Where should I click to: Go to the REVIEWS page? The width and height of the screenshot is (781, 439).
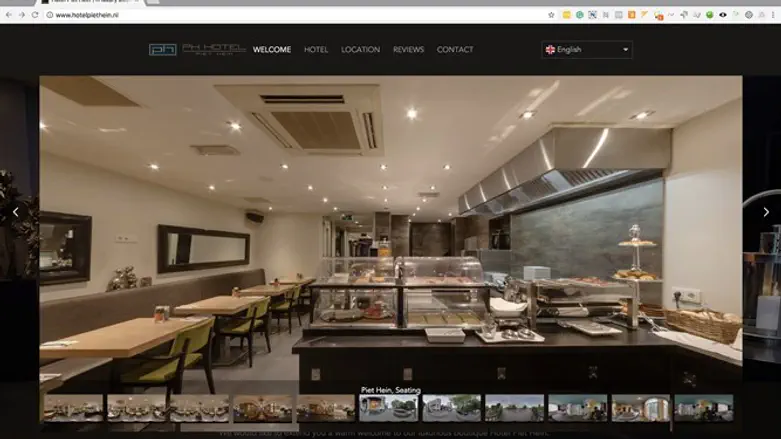tap(408, 49)
